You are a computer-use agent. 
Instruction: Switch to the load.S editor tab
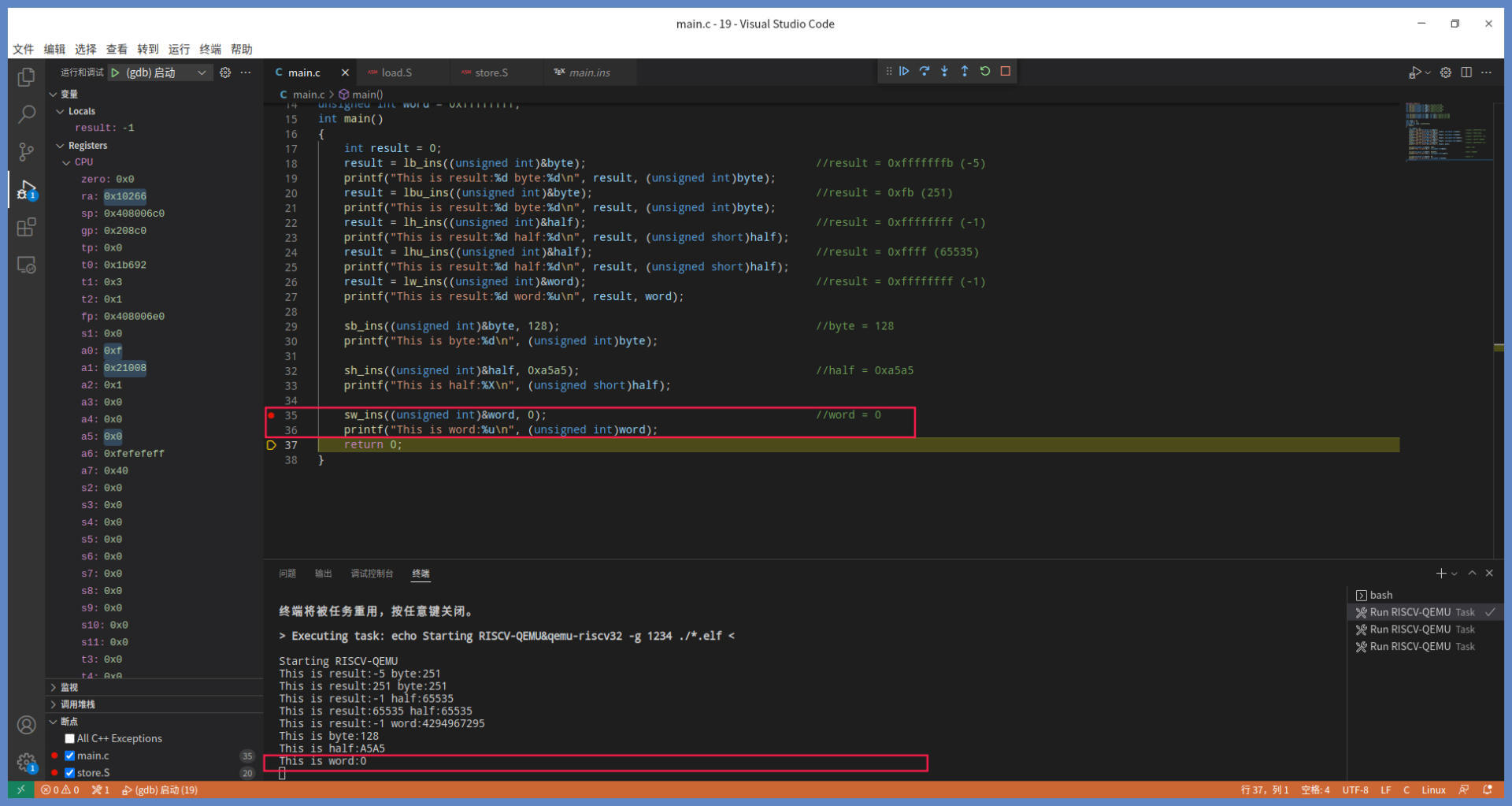(x=396, y=72)
